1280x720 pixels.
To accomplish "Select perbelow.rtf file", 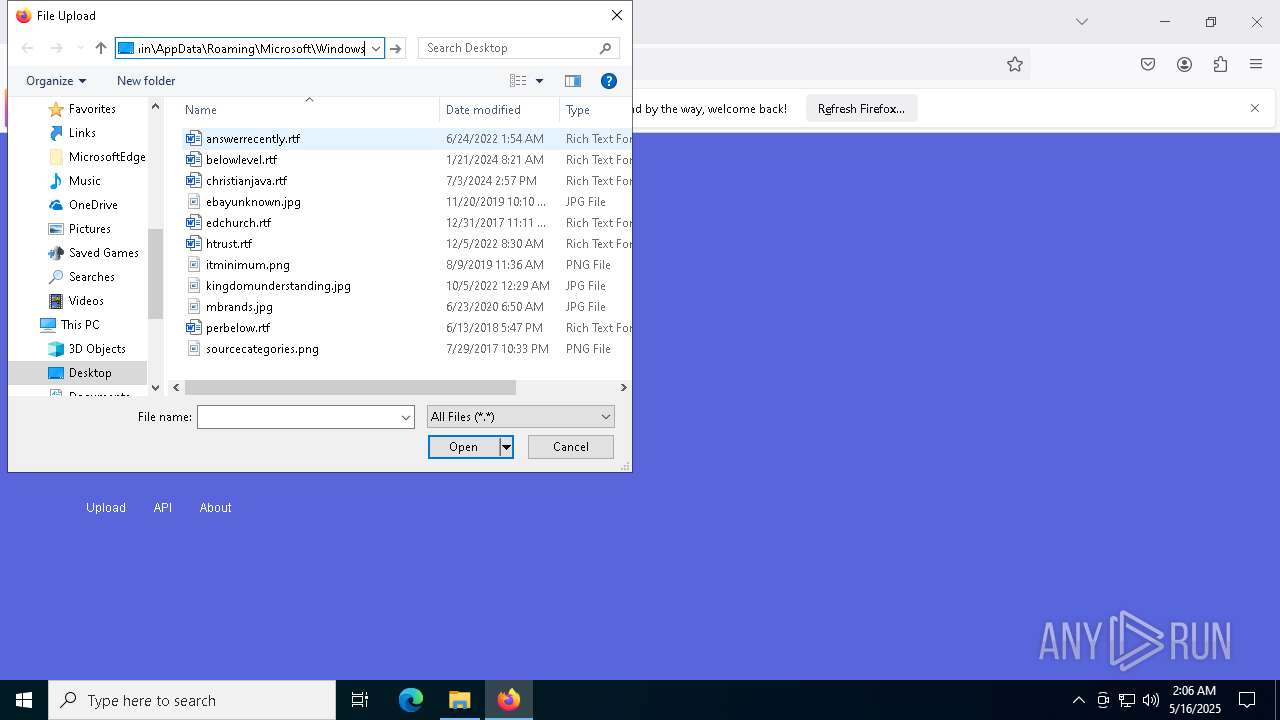I will tap(238, 328).
